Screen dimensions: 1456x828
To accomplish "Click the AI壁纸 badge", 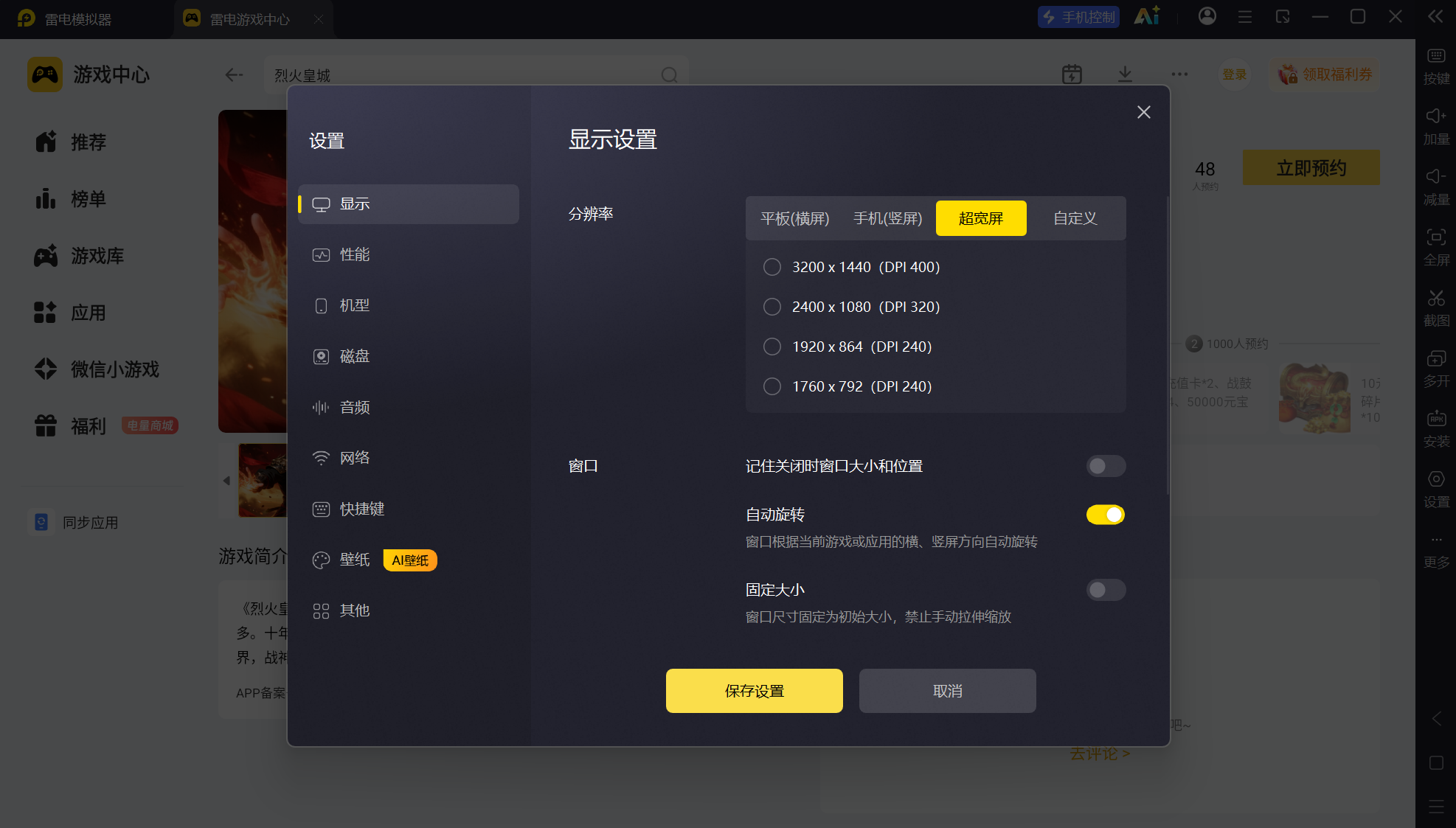I will click(x=410, y=560).
